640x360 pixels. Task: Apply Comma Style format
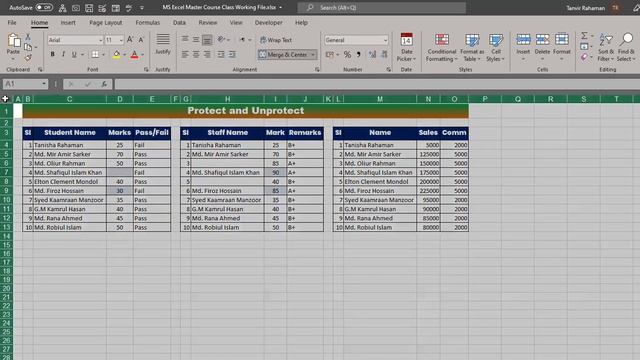(358, 54)
